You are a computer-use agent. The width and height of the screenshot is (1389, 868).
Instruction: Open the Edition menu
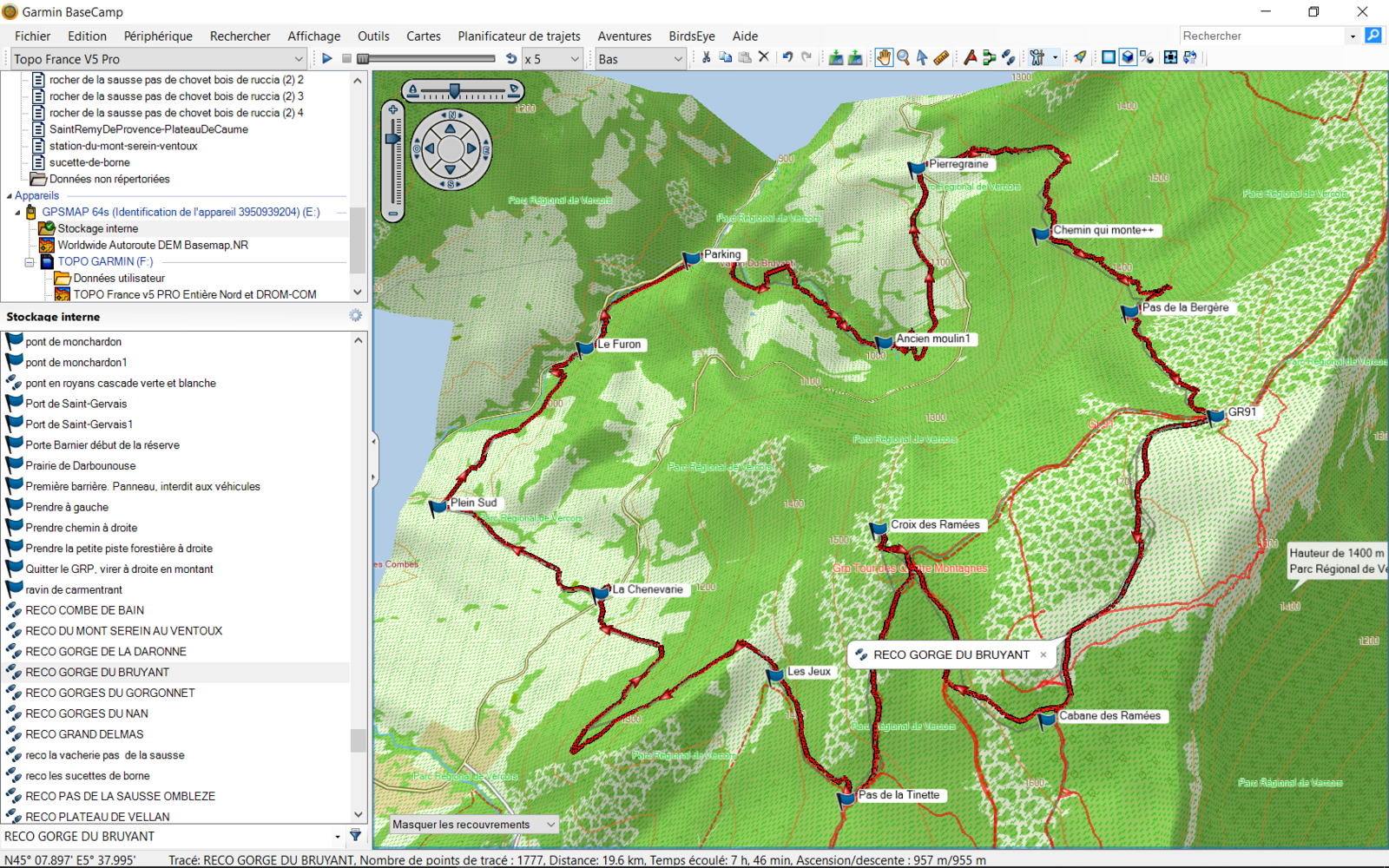(x=87, y=36)
